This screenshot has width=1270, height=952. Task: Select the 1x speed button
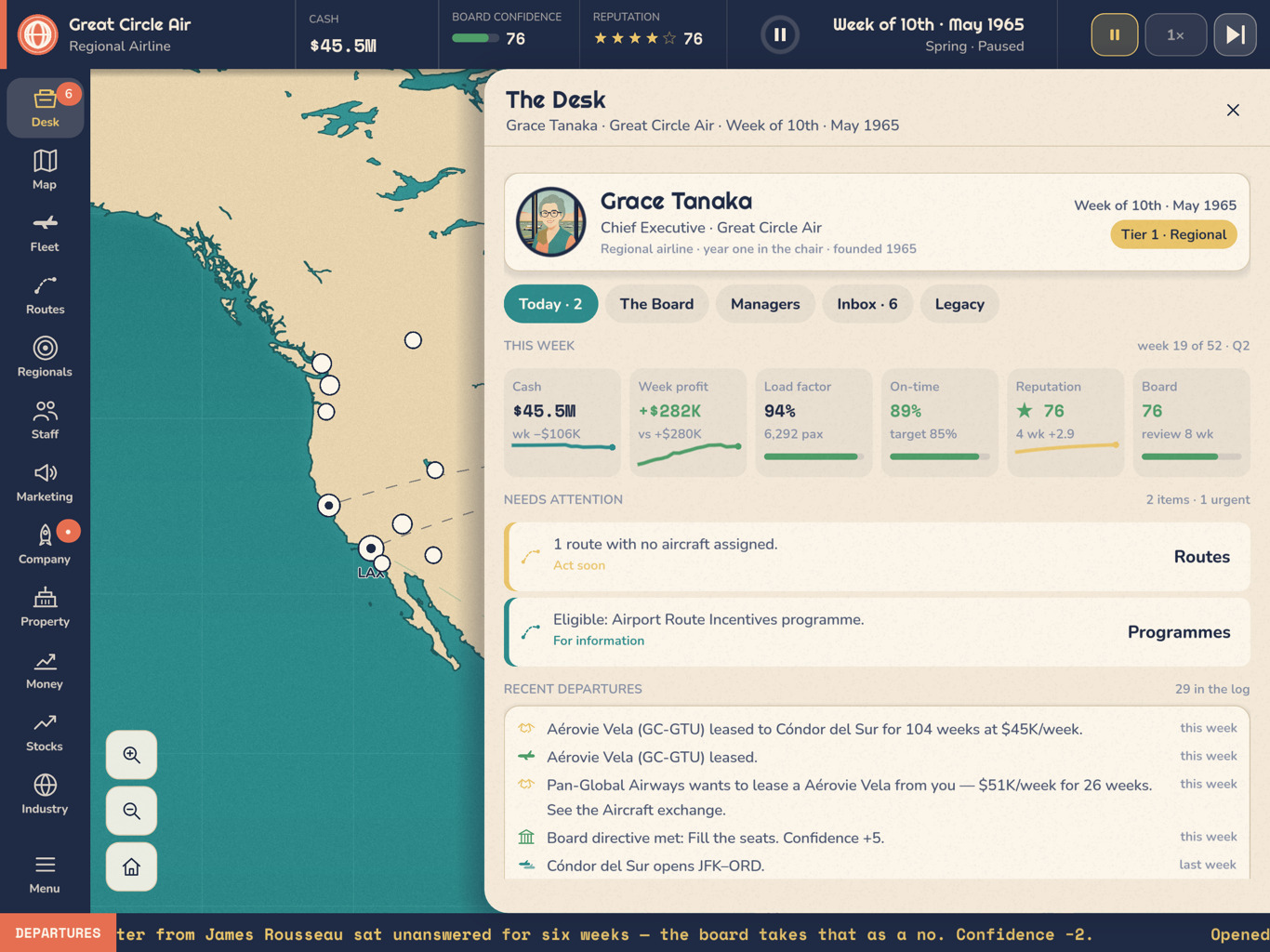[x=1175, y=35]
